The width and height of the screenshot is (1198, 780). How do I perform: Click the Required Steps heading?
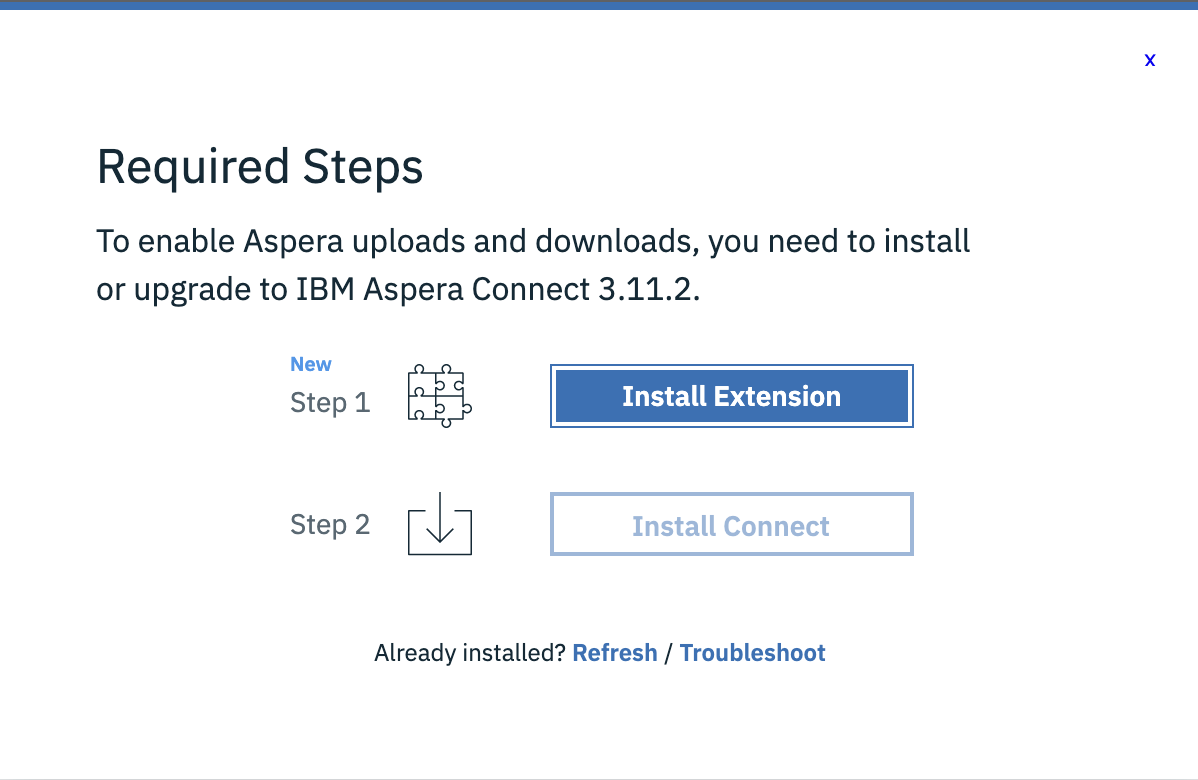coord(259,166)
